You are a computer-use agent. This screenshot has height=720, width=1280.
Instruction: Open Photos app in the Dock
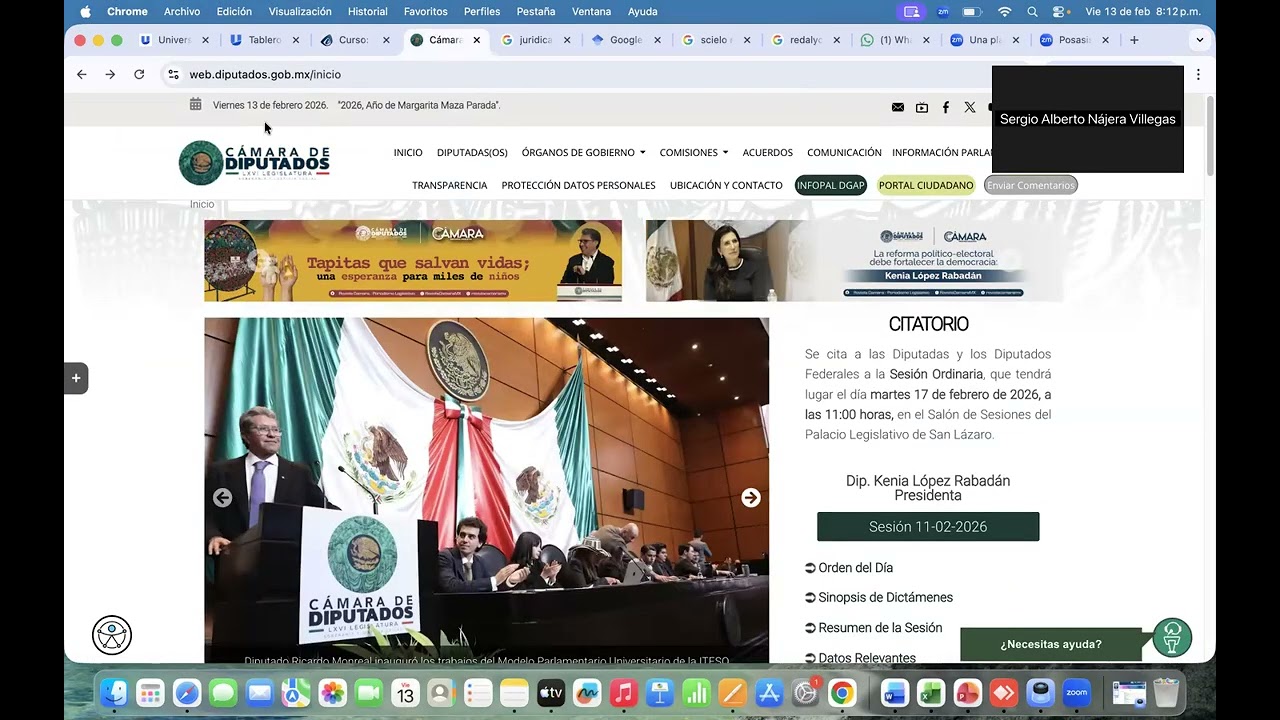333,692
